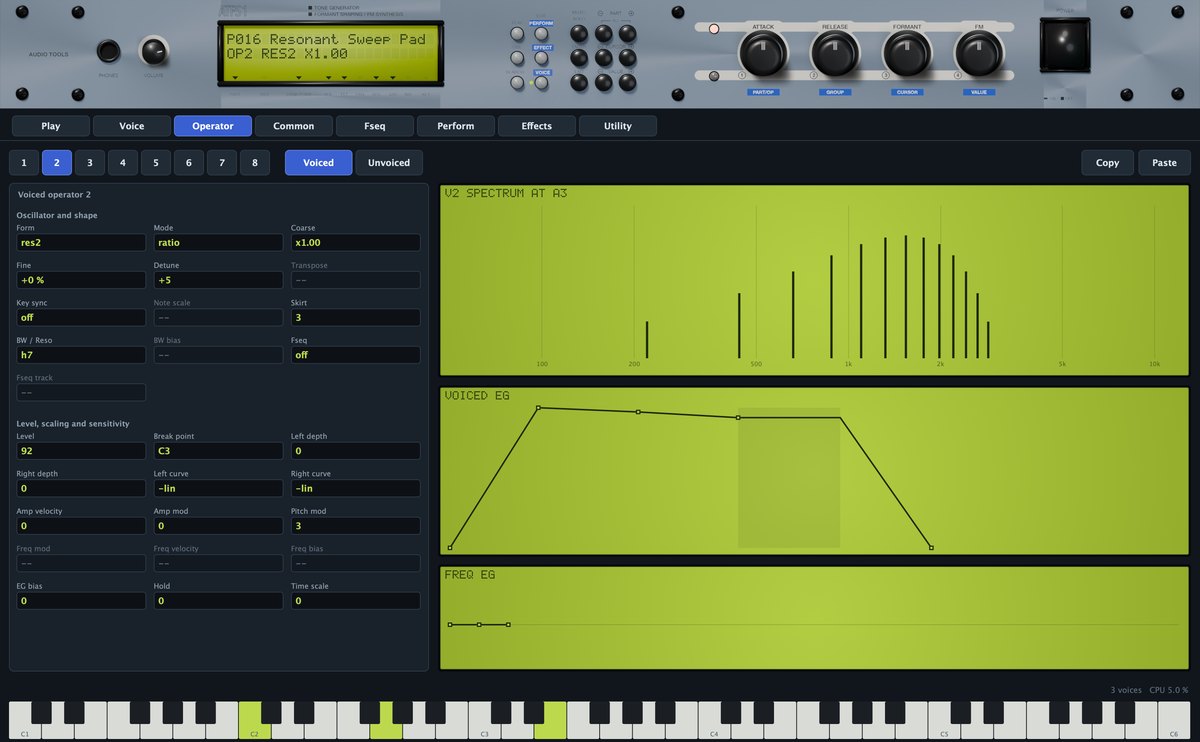Click the blue PART/OP label button
Screen dimensions: 1200x742
[x=763, y=92]
